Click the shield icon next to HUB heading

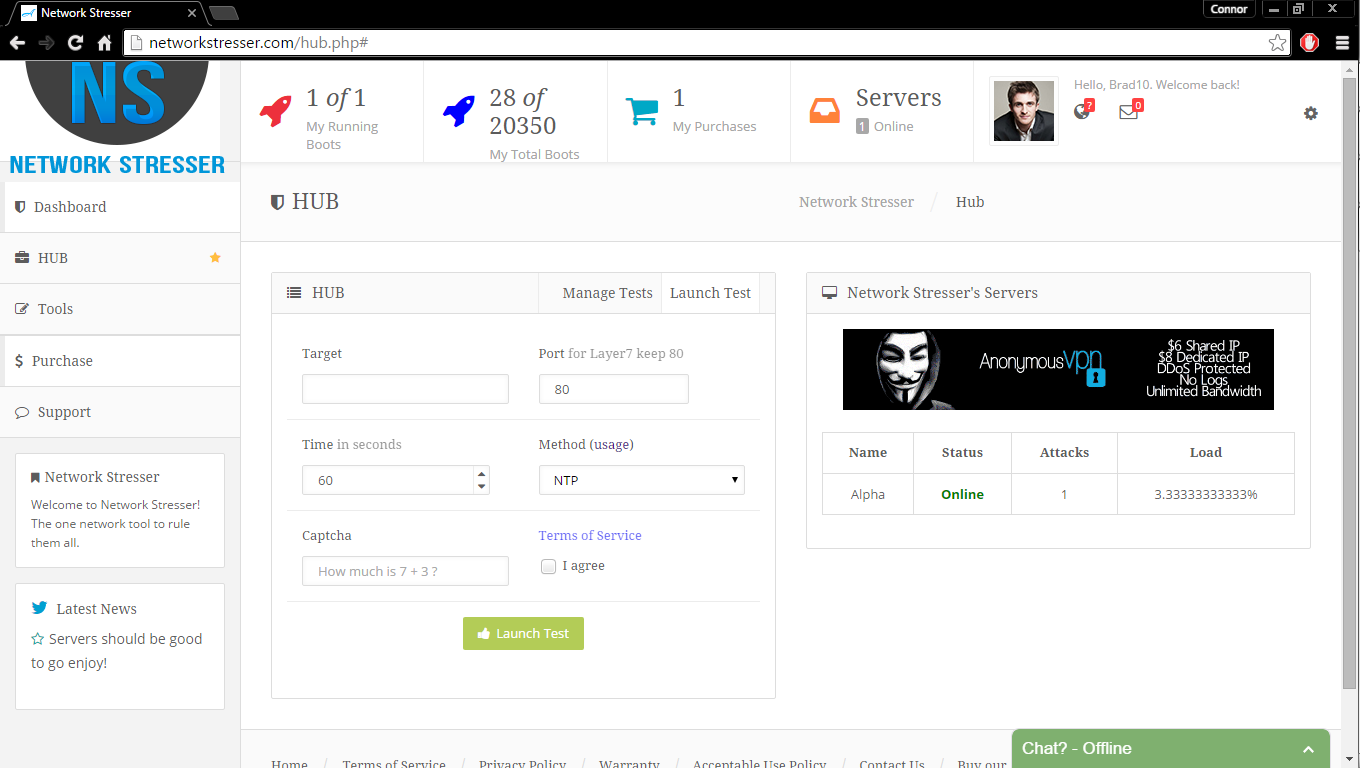pos(278,202)
